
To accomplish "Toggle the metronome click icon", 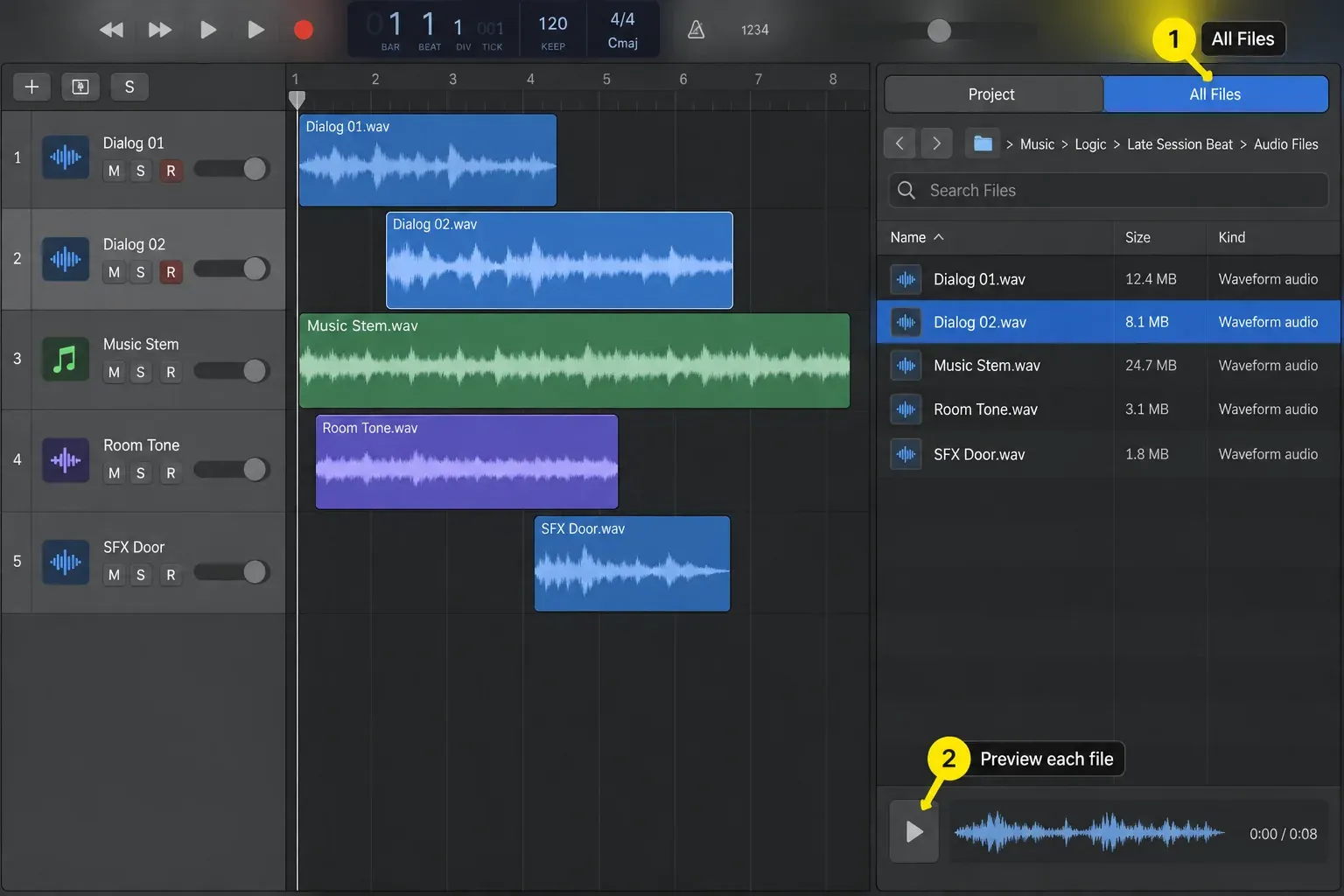I will (x=696, y=30).
